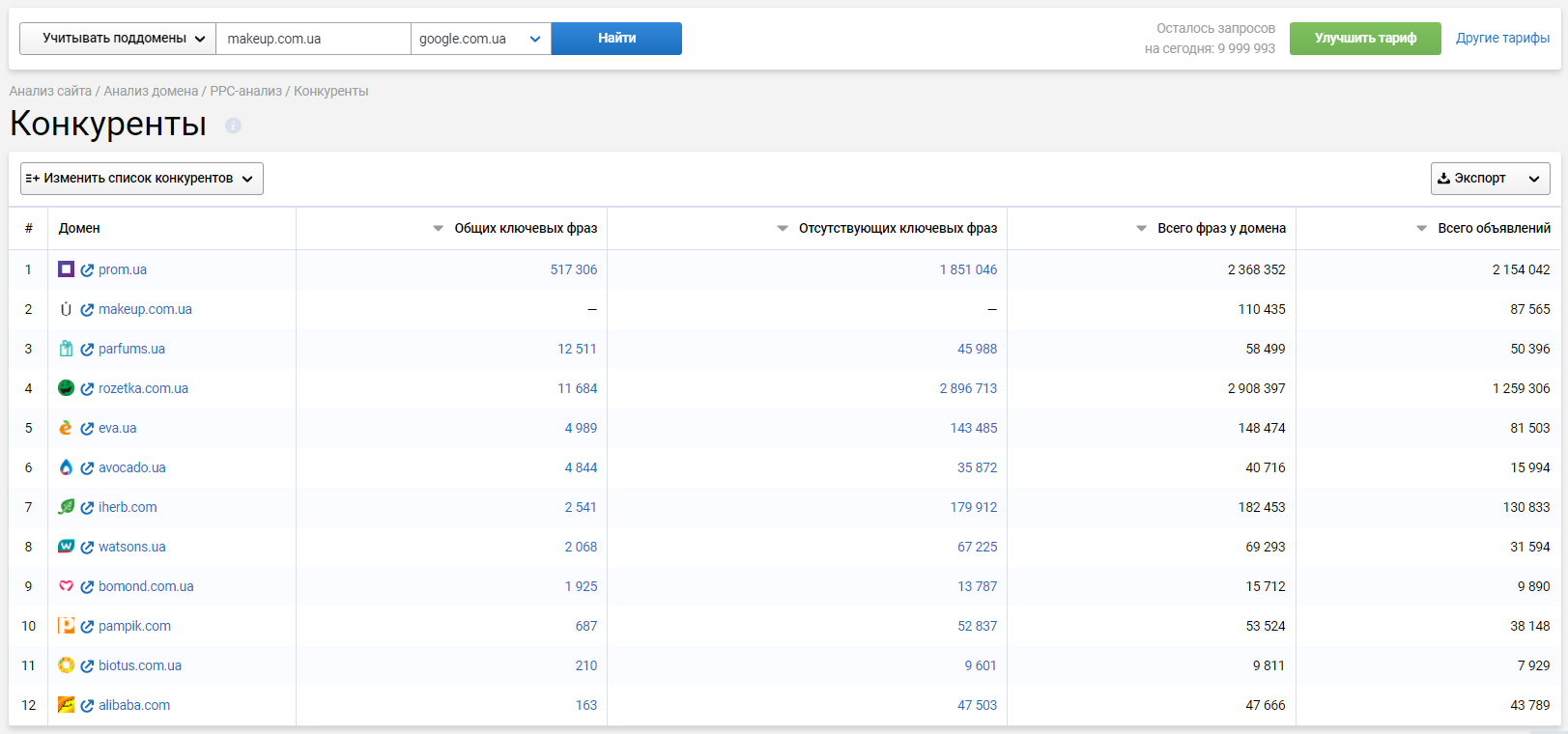Open iherb.com domain link
Viewport: 1568px width, 734px height.
(128, 507)
